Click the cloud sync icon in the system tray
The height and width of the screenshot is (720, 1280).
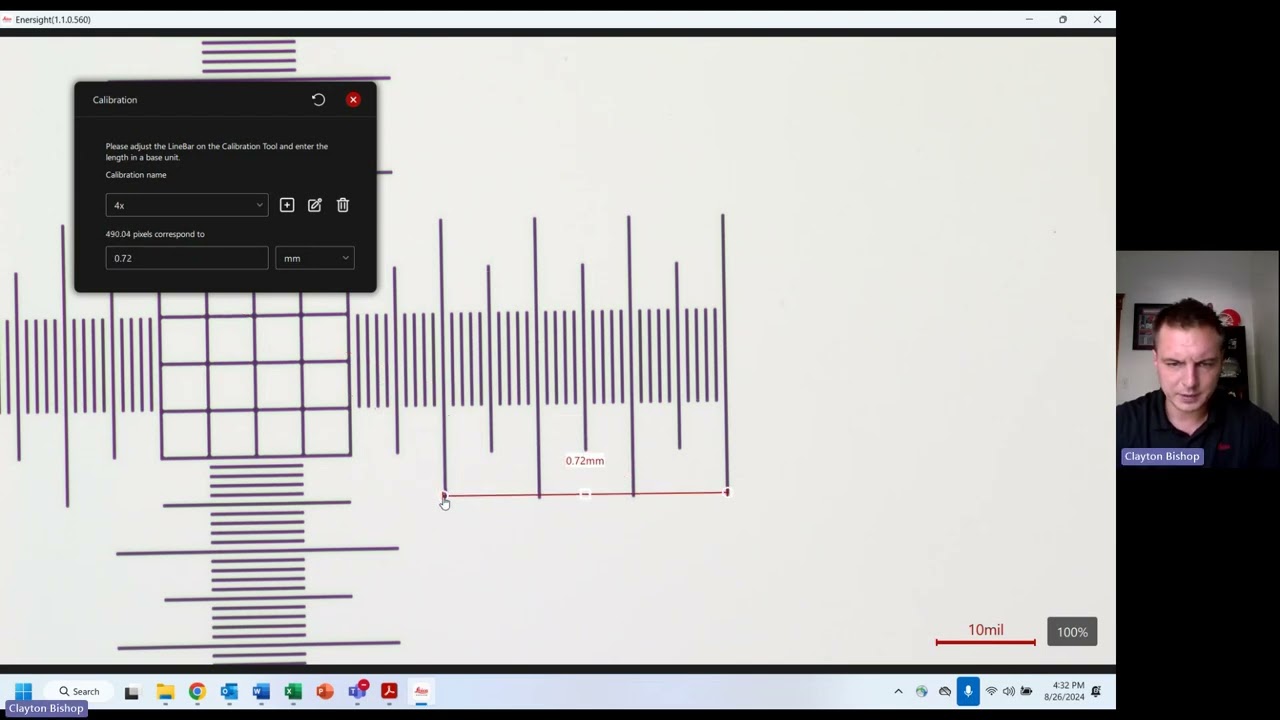tap(944, 691)
